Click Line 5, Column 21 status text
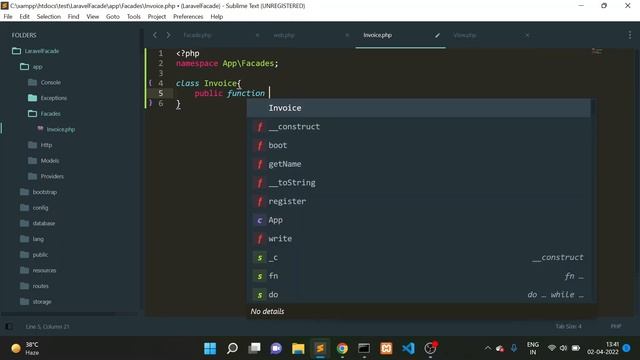 pyautogui.click(x=47, y=327)
